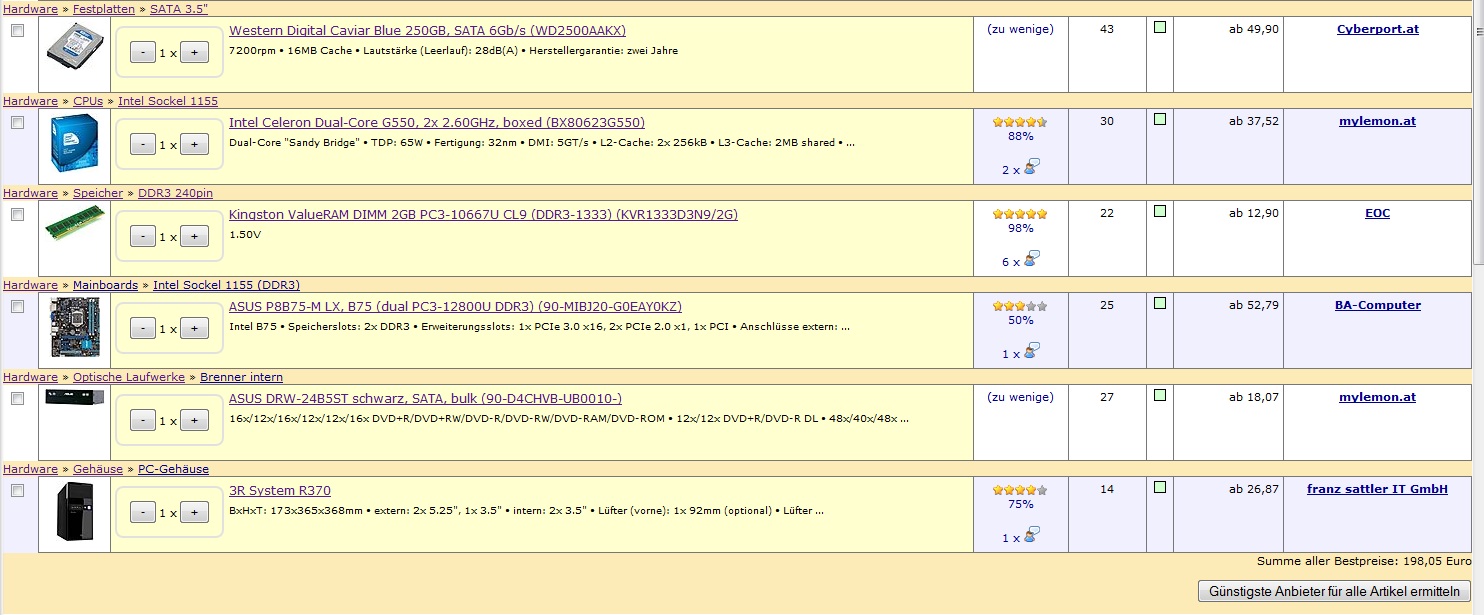The width and height of the screenshot is (1484, 615).
Task: Click (zu wenige) rating for ASUS DRW-24B5ST
Action: coord(1020,397)
